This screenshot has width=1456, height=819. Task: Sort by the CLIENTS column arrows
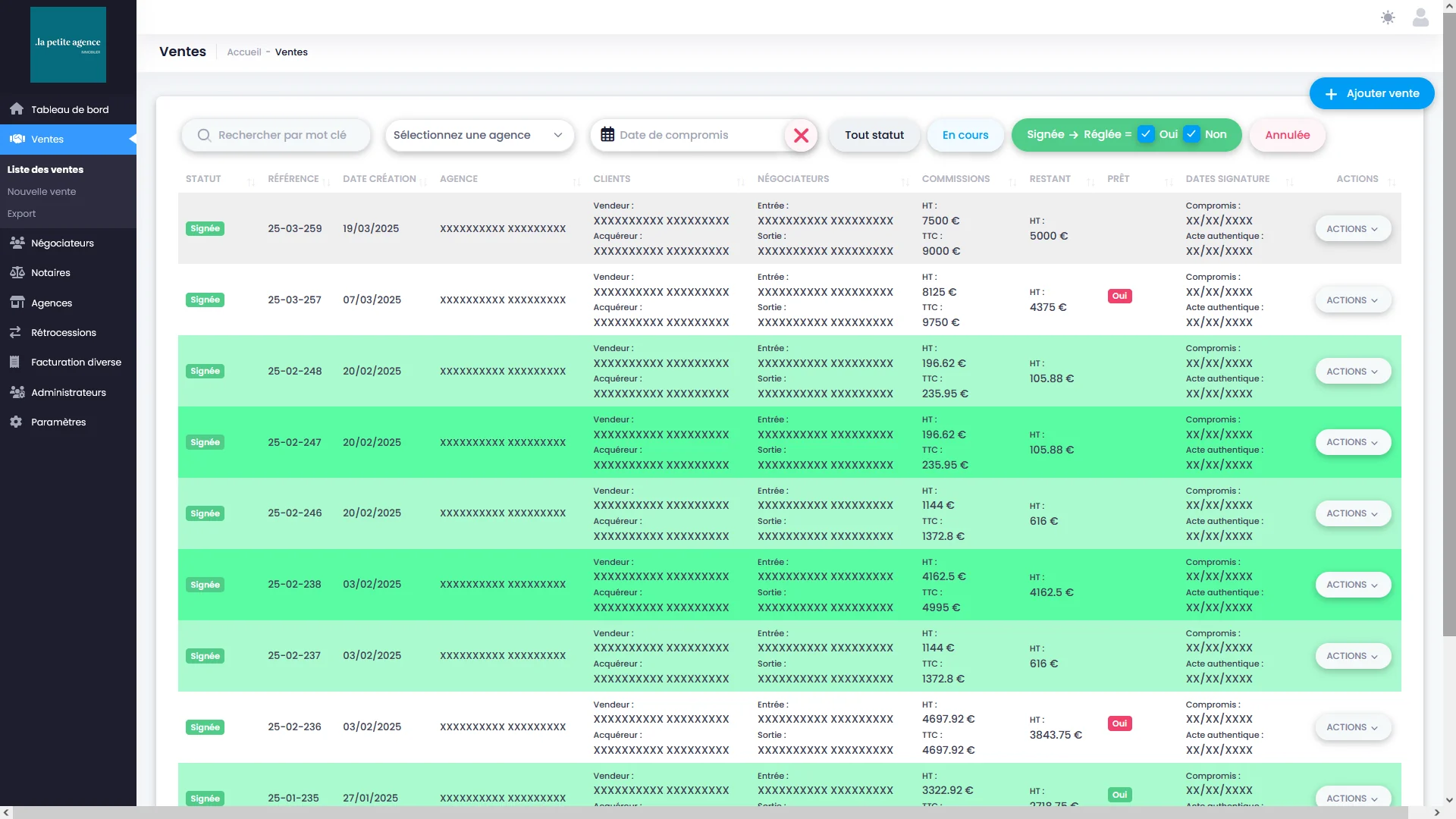coord(741,180)
